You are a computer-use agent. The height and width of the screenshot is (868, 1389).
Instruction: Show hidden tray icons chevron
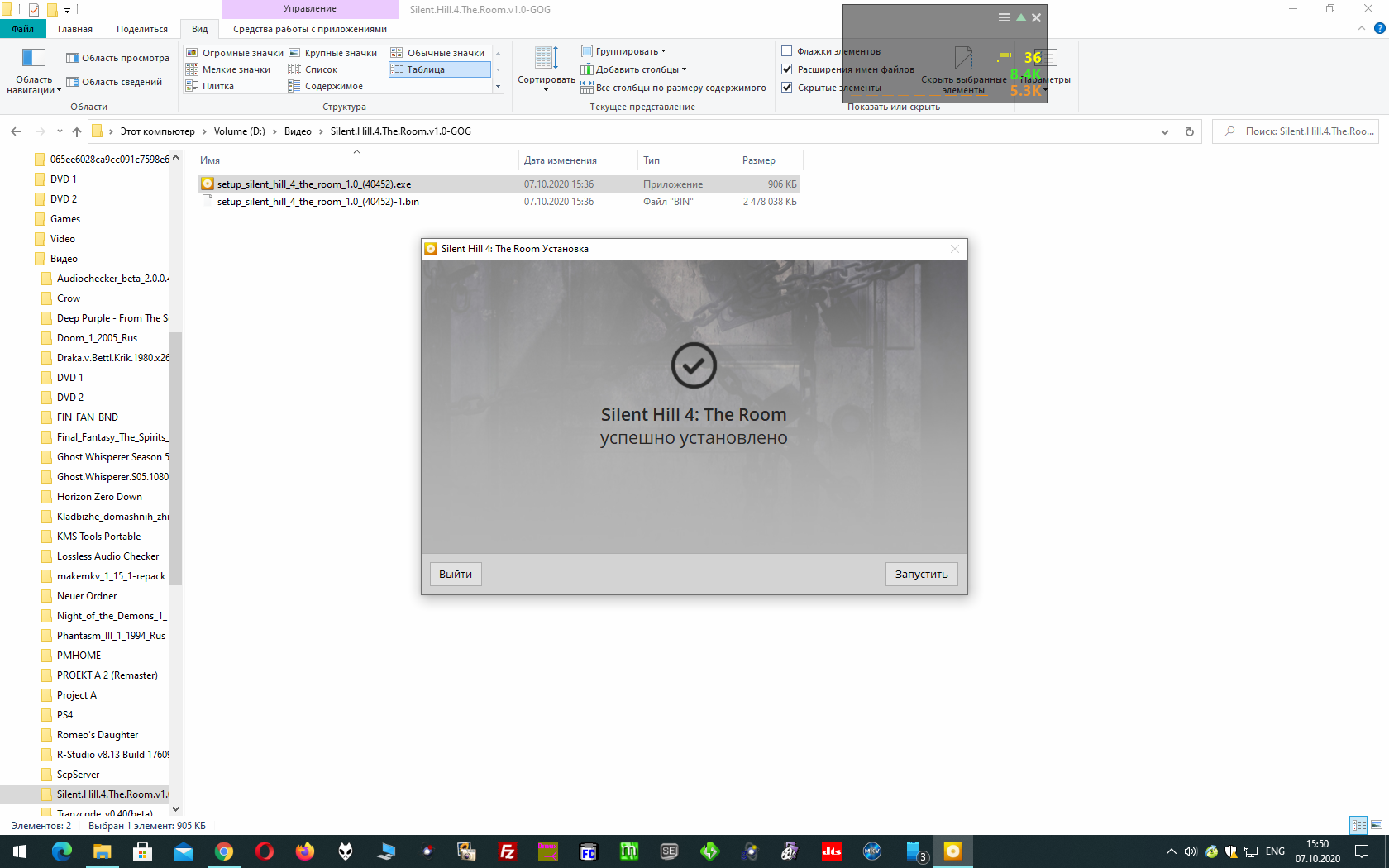(x=1171, y=851)
